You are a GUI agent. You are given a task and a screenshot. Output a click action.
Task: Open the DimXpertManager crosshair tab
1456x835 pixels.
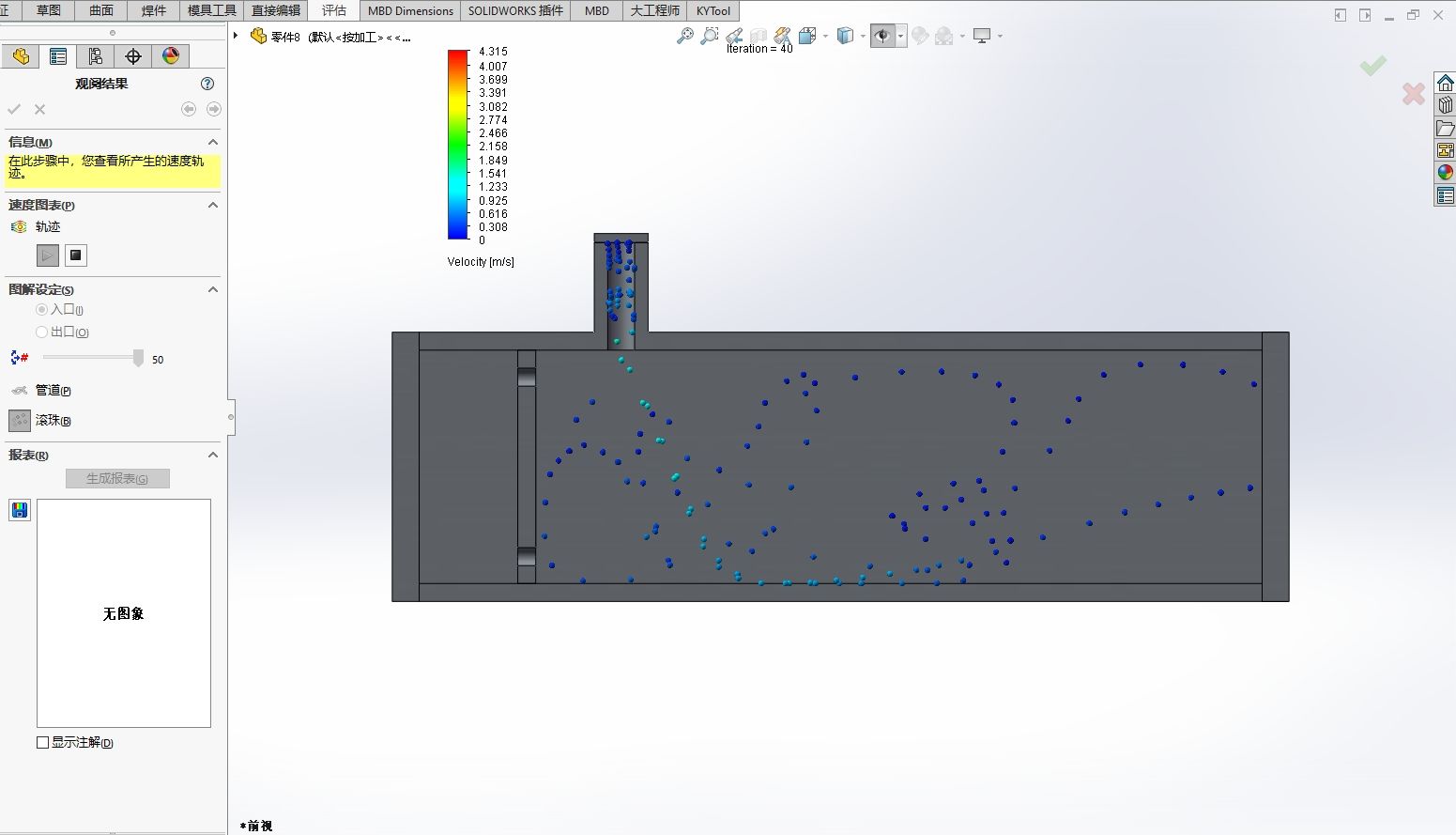[133, 56]
